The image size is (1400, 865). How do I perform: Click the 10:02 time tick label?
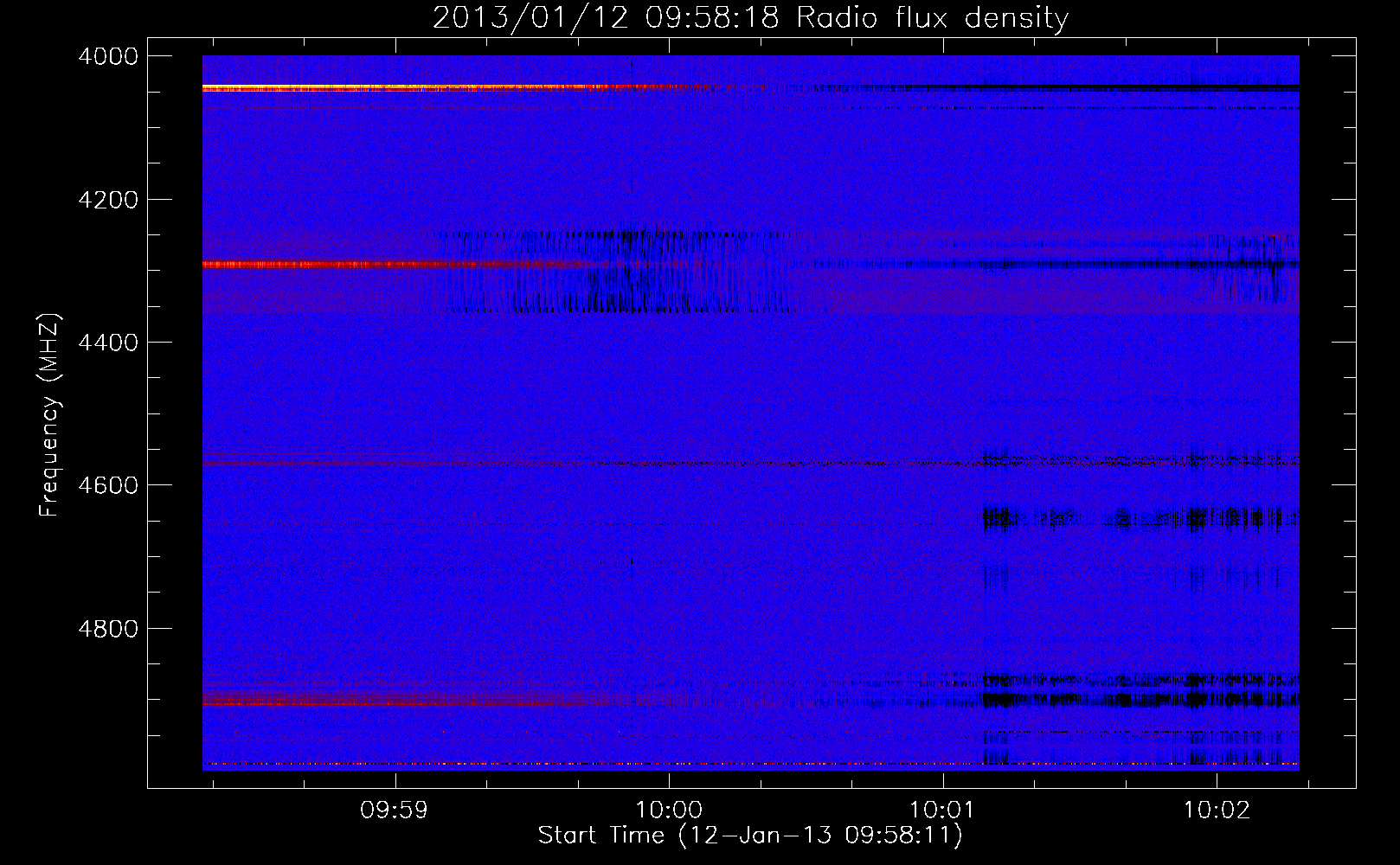coord(1217,811)
